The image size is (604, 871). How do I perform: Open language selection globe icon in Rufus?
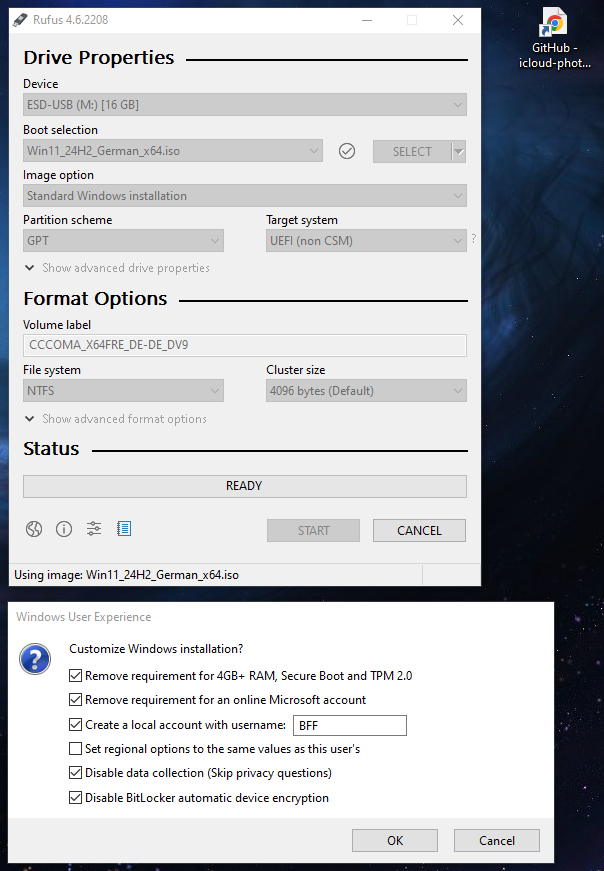point(34,529)
